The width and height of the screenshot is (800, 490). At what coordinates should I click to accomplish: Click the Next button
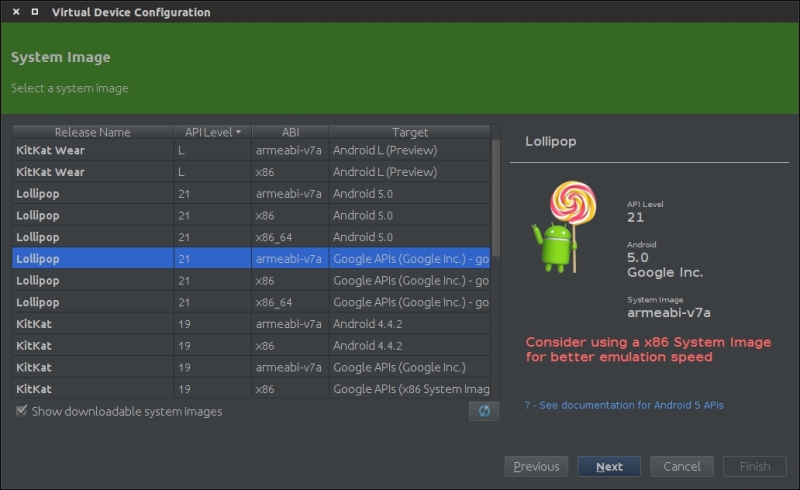tap(609, 467)
